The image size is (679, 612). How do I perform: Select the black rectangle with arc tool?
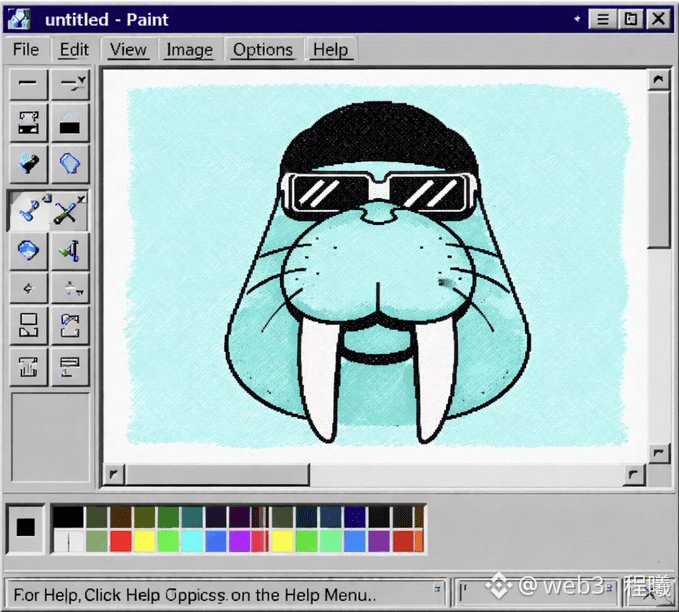pos(70,124)
